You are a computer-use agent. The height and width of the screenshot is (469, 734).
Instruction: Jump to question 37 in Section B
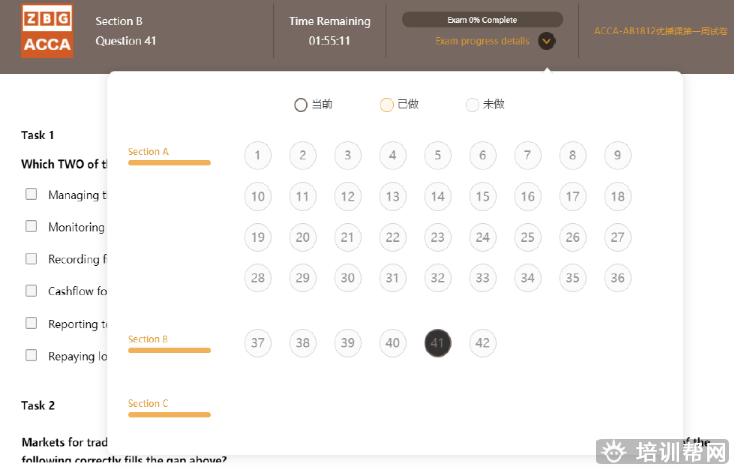tap(258, 343)
